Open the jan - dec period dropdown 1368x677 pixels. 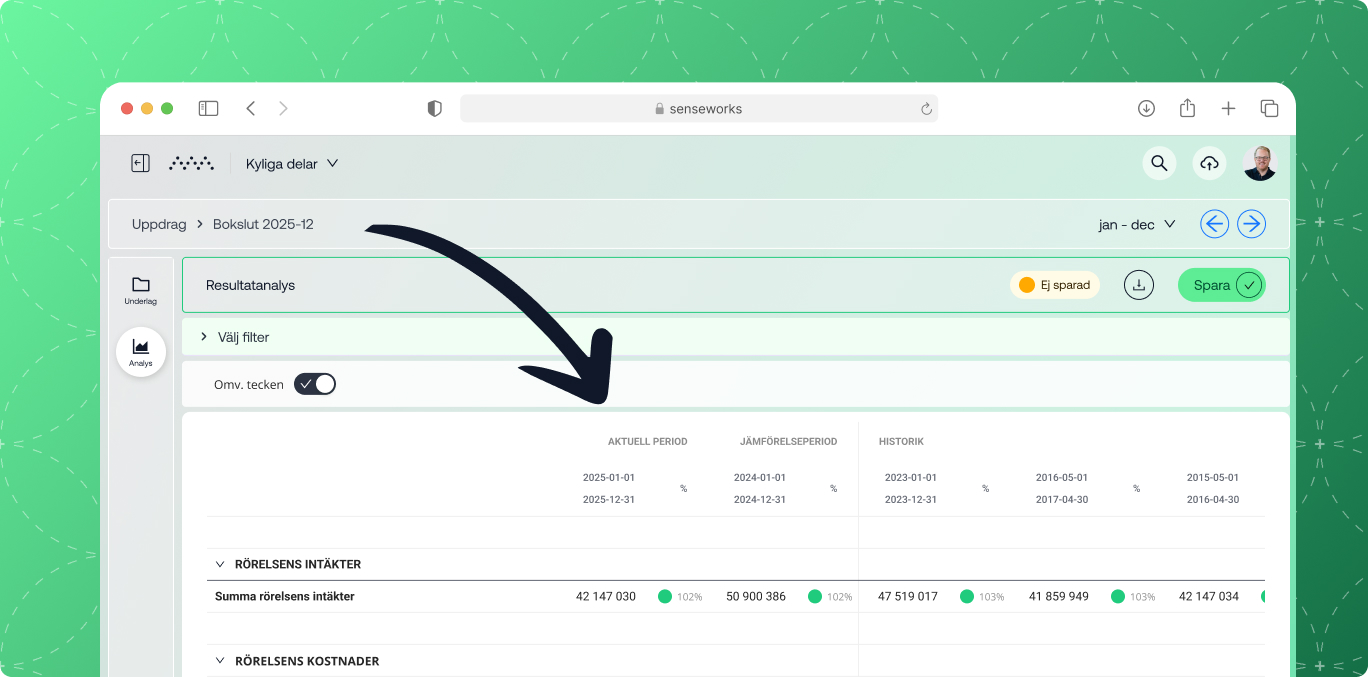[1137, 224]
